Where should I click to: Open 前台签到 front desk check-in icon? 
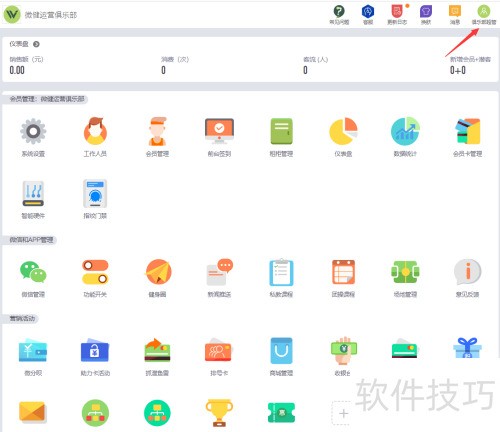219,131
